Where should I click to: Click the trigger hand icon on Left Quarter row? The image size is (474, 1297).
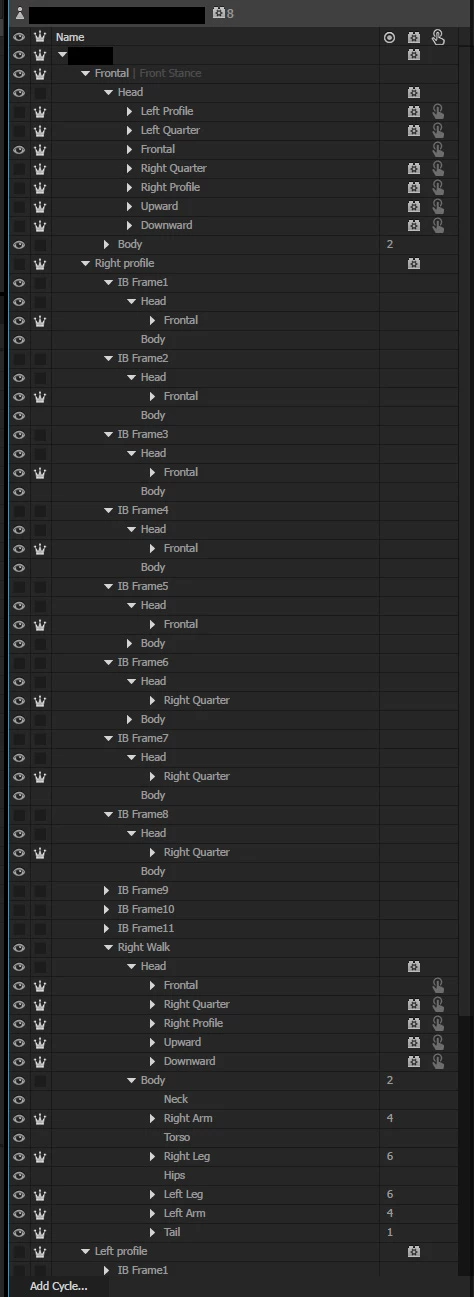438,130
